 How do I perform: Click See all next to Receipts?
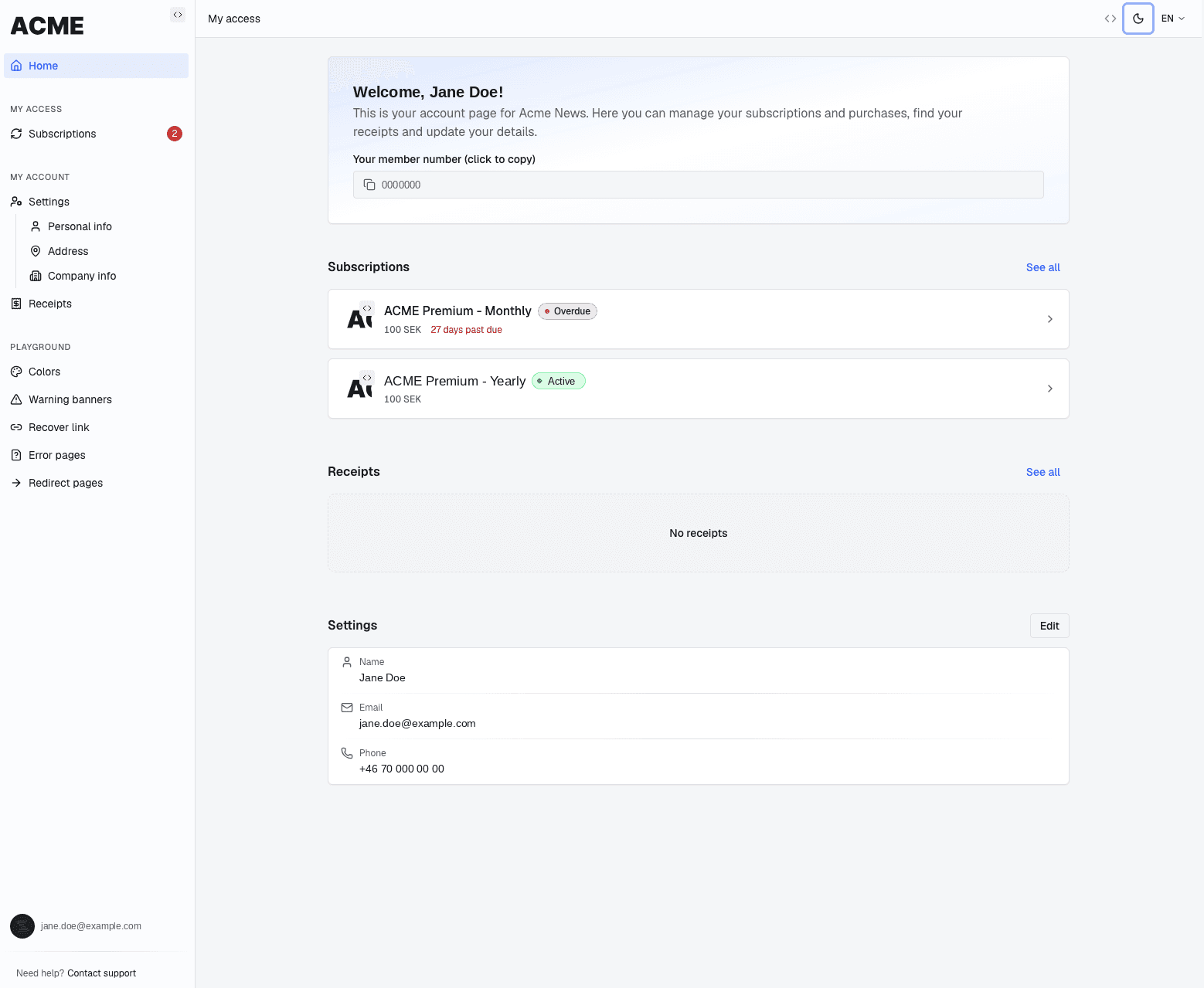[x=1042, y=472]
